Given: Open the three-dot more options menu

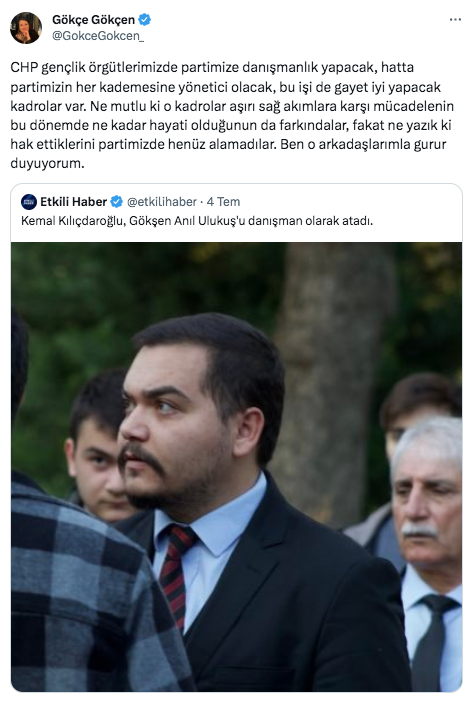Looking at the screenshot, I should [455, 20].
